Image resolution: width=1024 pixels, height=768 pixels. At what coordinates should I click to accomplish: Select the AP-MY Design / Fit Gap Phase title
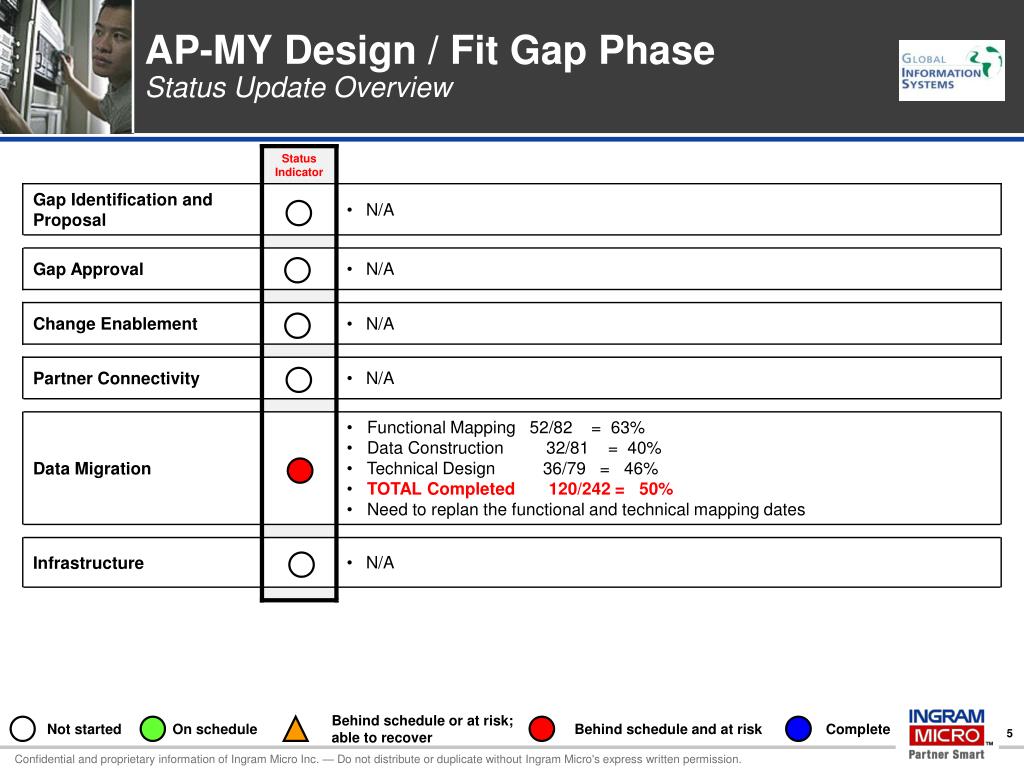(430, 50)
